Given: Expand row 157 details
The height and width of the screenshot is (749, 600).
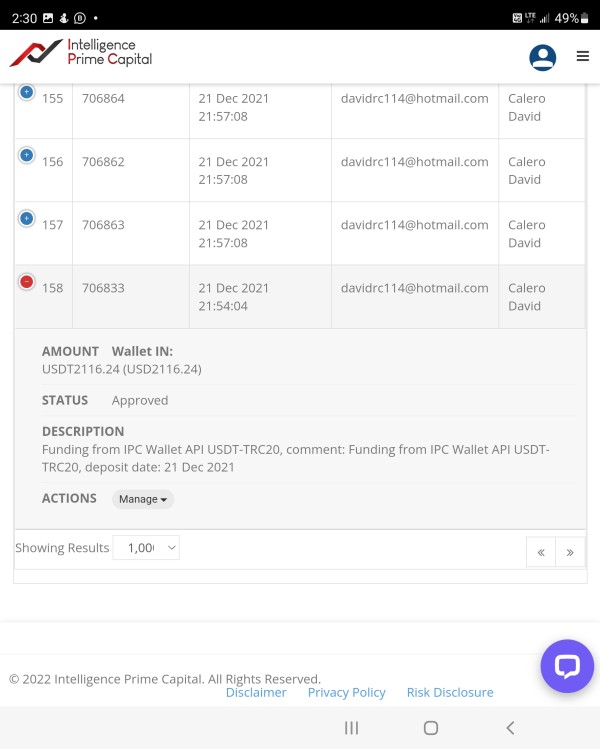Looking at the screenshot, I should point(27,218).
